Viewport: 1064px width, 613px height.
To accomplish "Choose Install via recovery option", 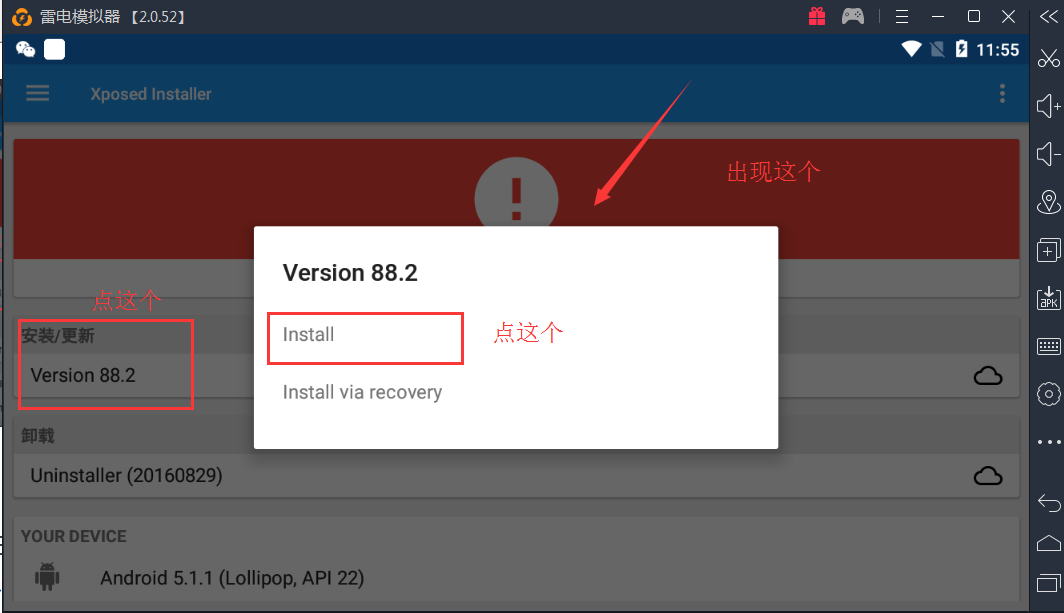I will click(x=362, y=392).
